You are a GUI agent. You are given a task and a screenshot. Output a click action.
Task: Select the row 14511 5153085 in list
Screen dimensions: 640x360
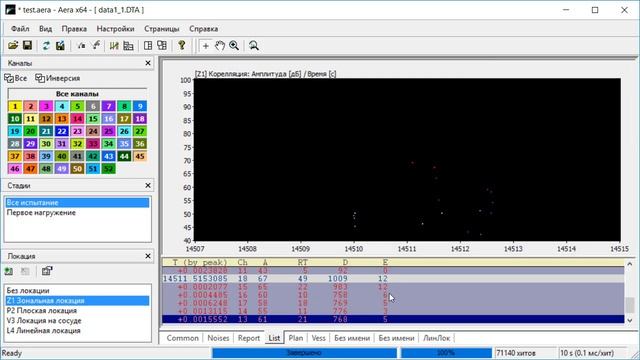click(393, 279)
